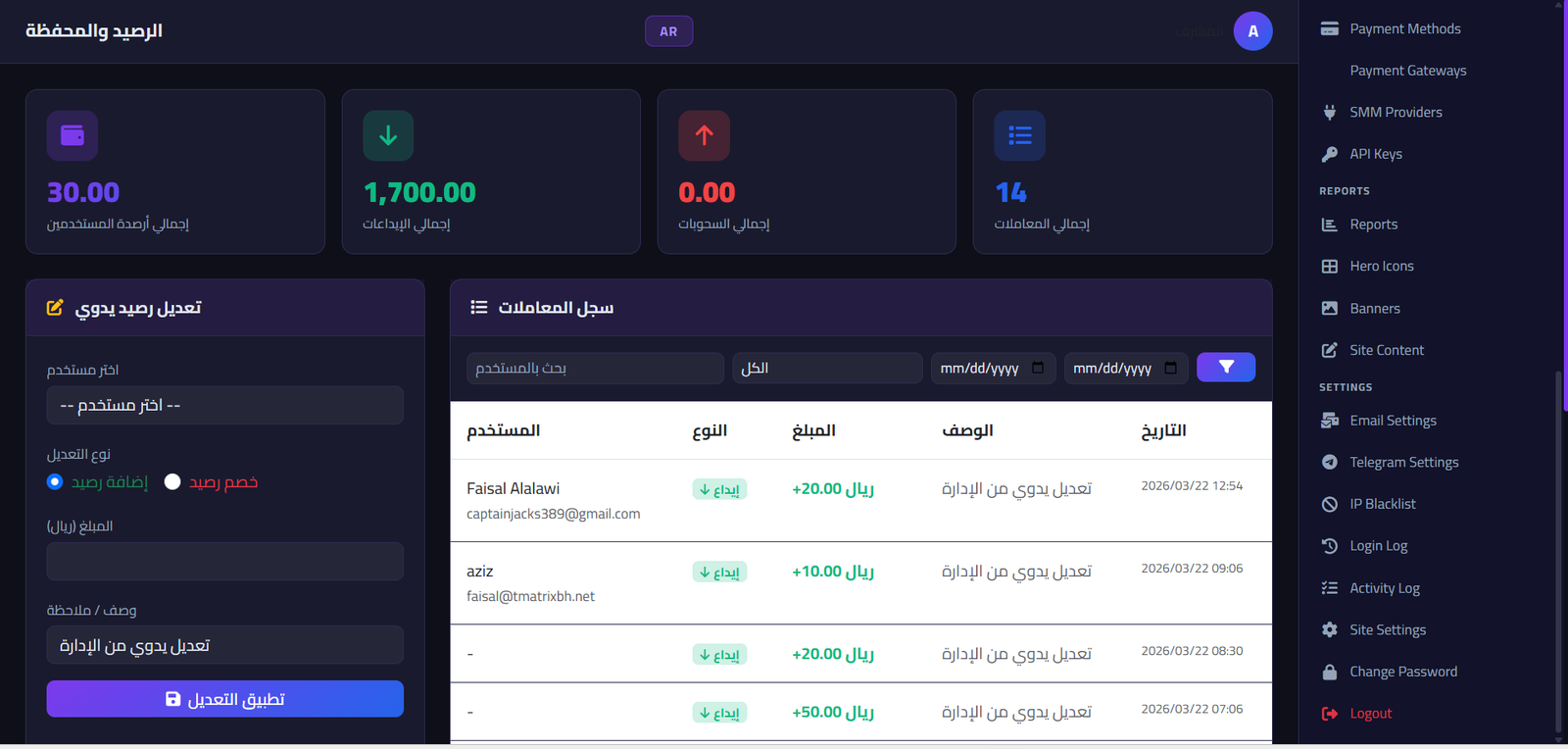Screen dimensions: 1568x749
Task: Click the green down-arrow deposits icon
Action: 388,135
